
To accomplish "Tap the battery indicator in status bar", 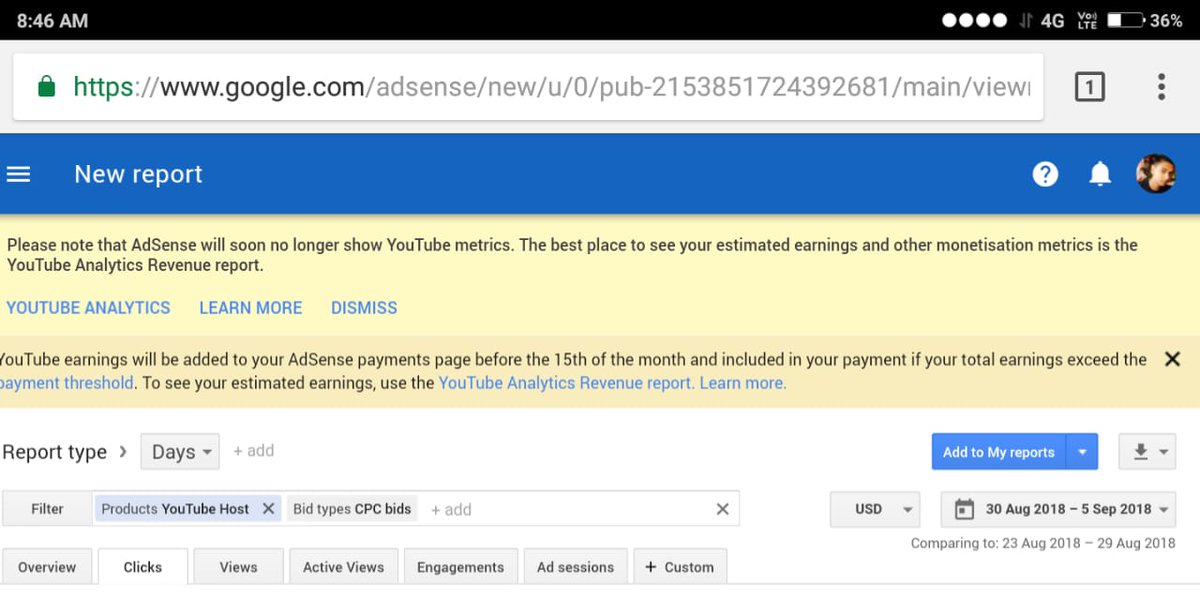I will click(x=1126, y=20).
